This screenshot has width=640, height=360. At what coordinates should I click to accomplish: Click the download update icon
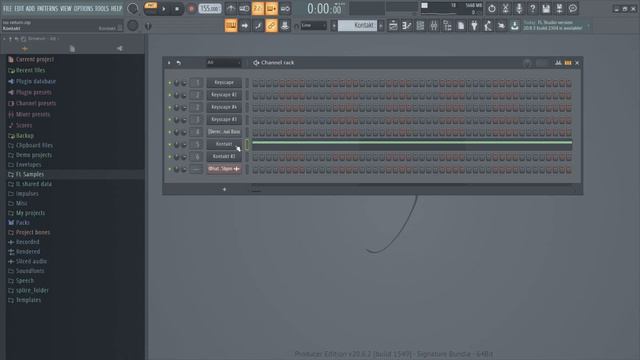pos(515,26)
